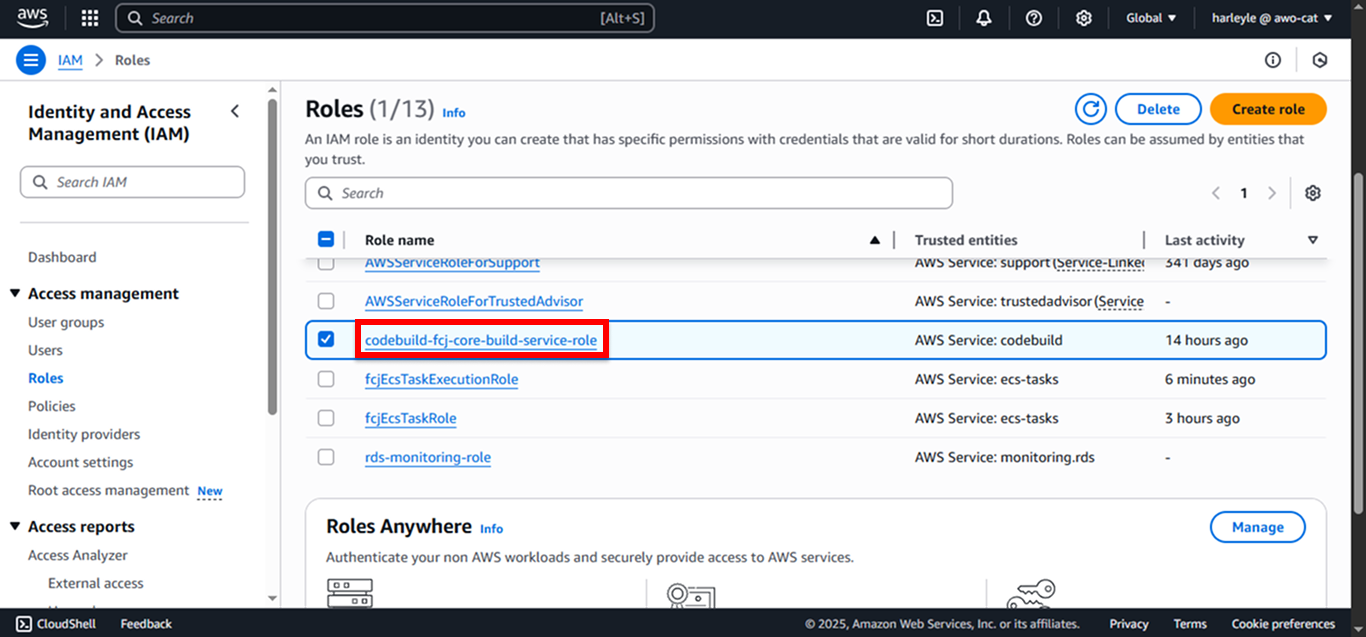Click '14 hours ago' last activity text
1366x637 pixels.
coord(1206,340)
